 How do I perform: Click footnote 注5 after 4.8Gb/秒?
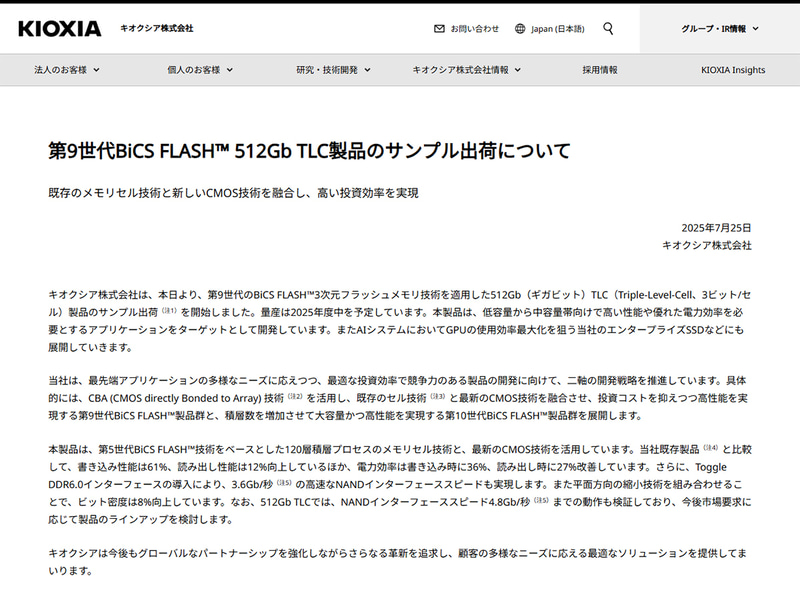point(541,500)
